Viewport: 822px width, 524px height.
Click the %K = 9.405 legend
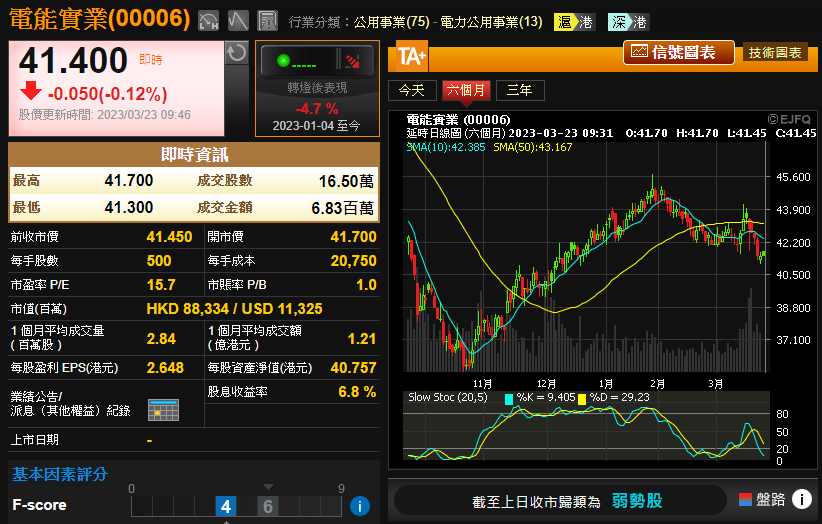click(540, 398)
